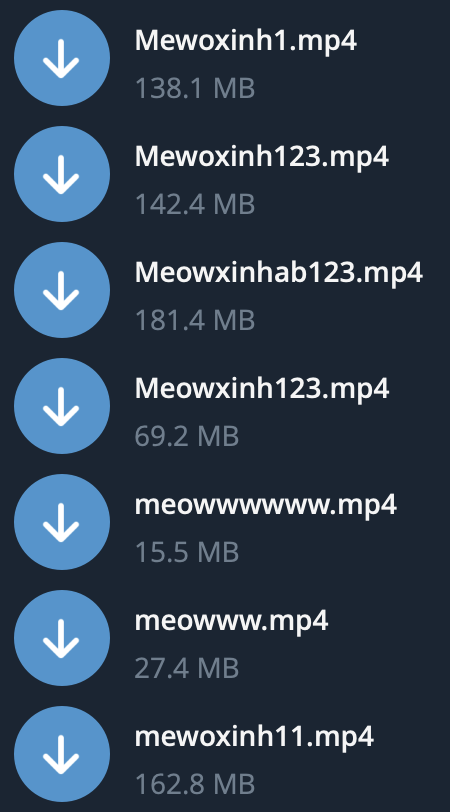This screenshot has height=812, width=450.
Task: Download Mewoxinh1.mp4 using its arrow icon
Action: tap(62, 58)
